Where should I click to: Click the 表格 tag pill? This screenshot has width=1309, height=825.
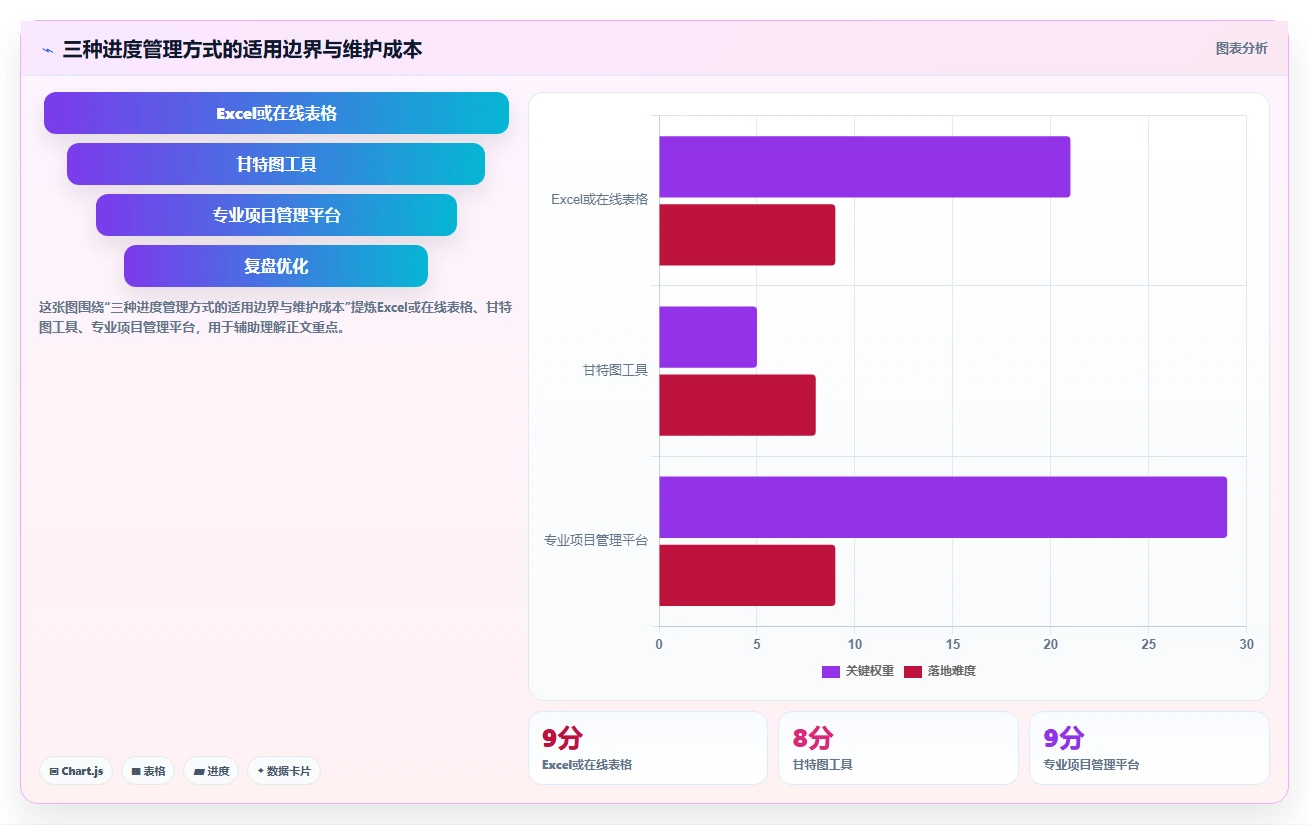point(148,771)
